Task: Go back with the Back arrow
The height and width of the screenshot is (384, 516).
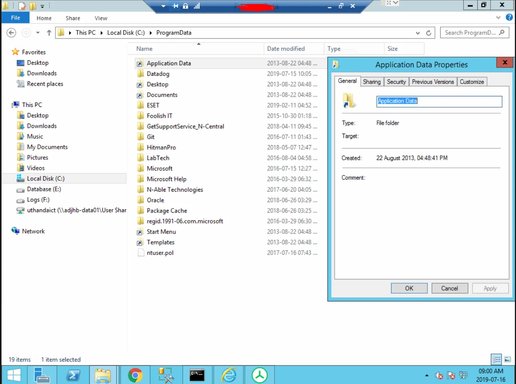Action: 11,33
